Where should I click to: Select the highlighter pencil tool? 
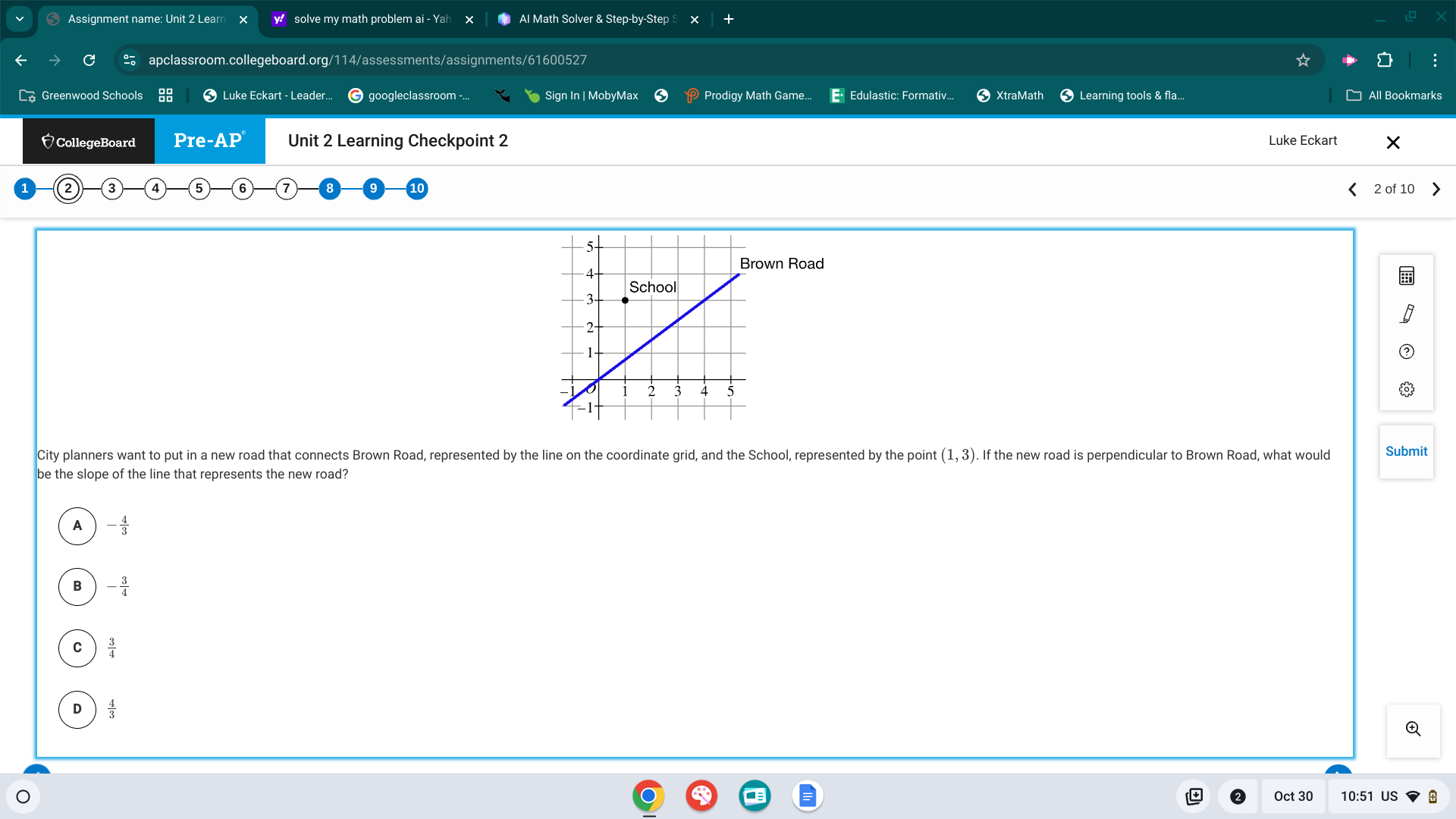(1407, 314)
